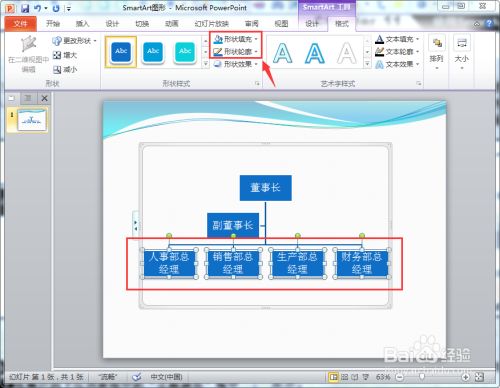This screenshot has width=500, height=388.
Task: Click the zoom slider handle
Action: coord(422,377)
